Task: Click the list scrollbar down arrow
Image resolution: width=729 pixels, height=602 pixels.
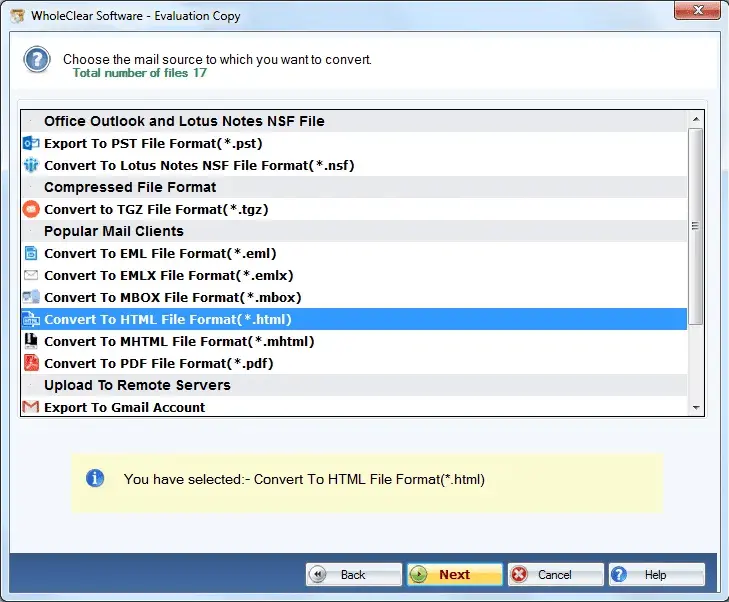Action: tap(696, 408)
